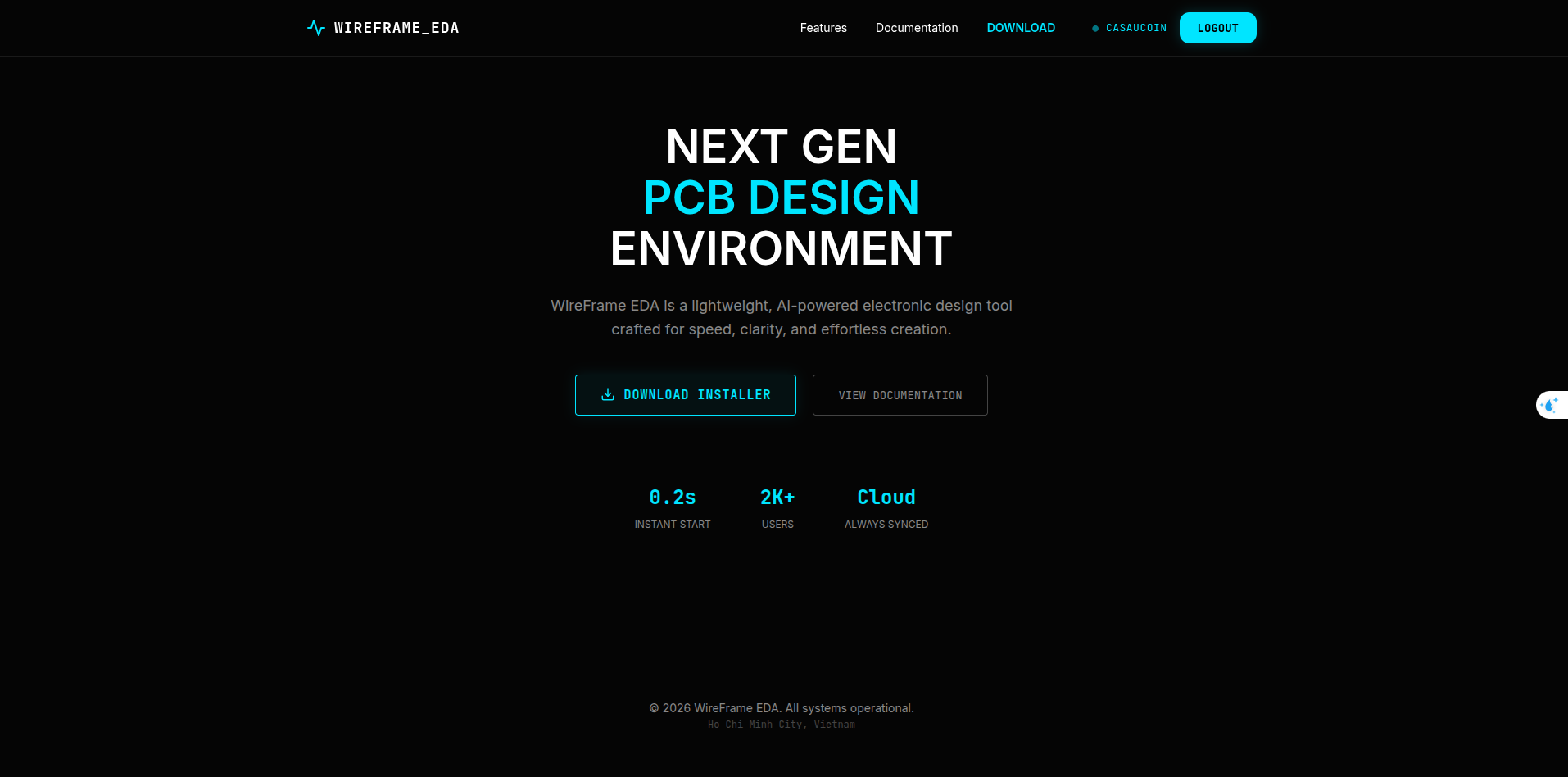Click the LOGOUT button

(x=1217, y=28)
